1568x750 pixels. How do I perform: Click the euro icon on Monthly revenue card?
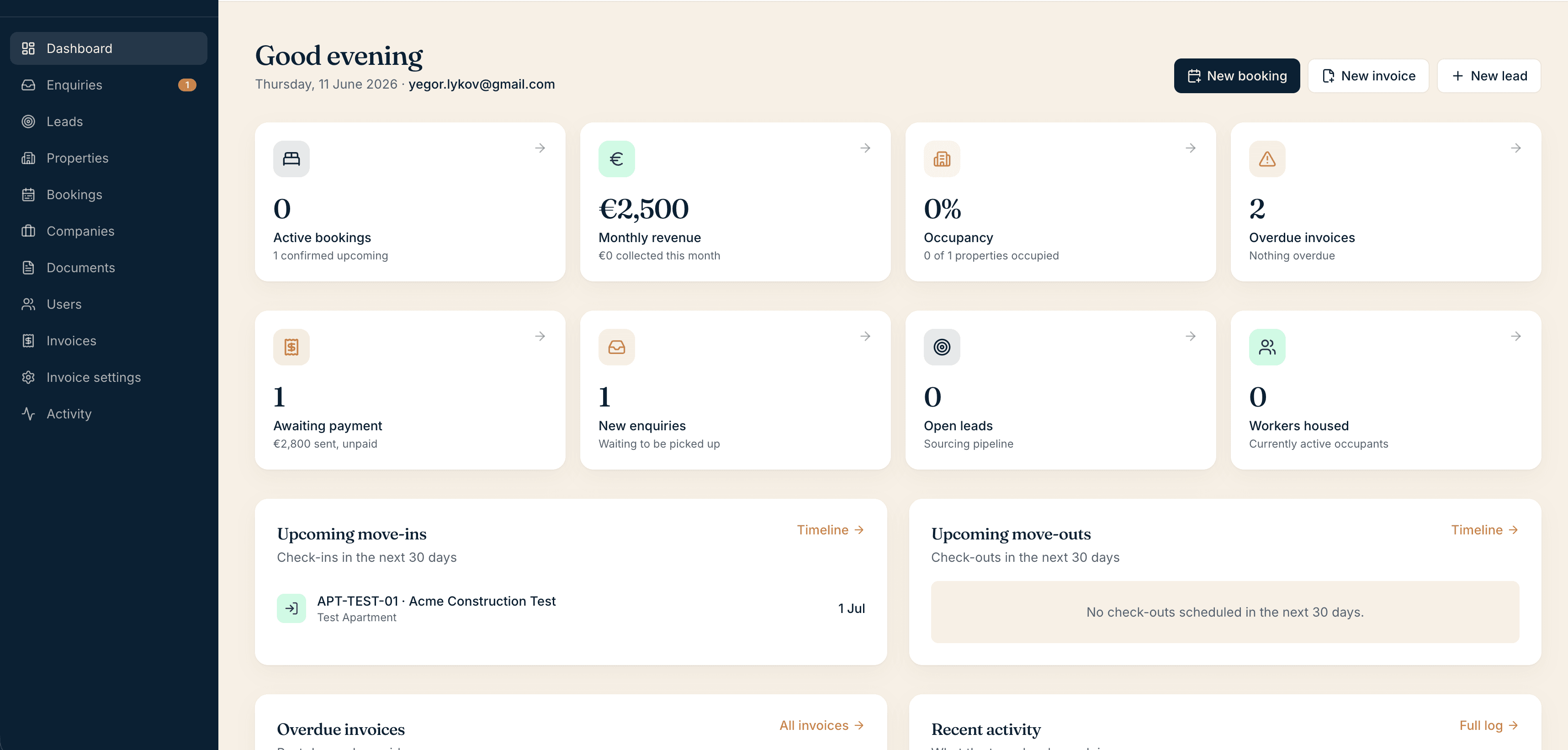[x=616, y=159]
